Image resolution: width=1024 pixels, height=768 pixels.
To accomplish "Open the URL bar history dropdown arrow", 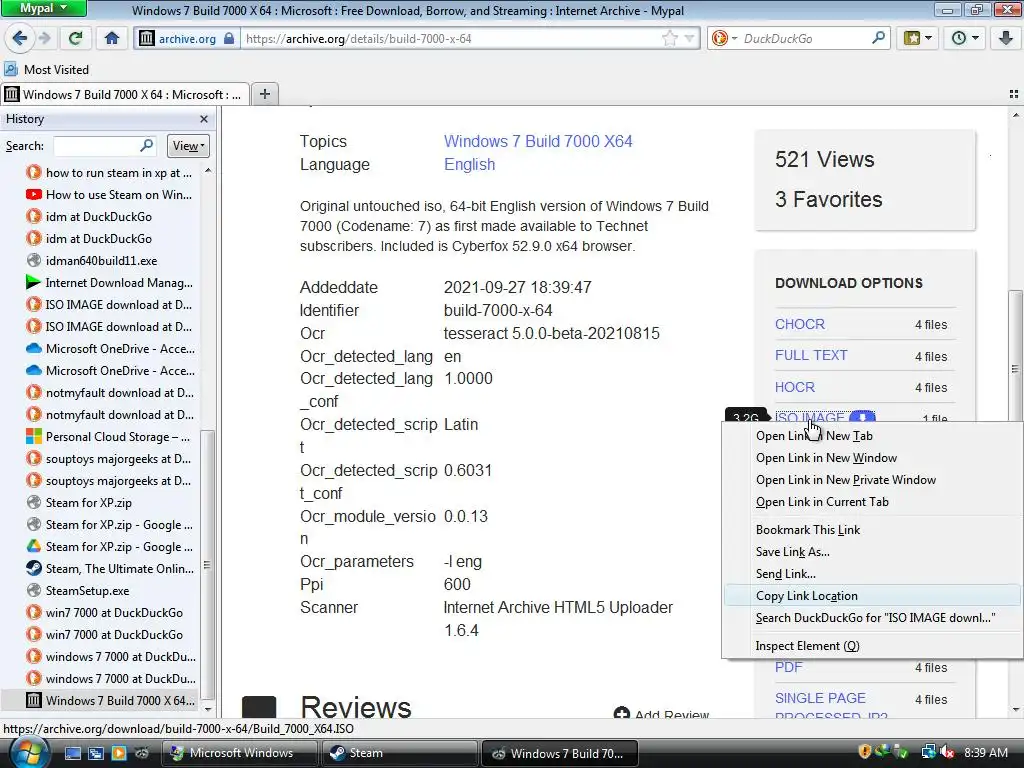I will (690, 39).
